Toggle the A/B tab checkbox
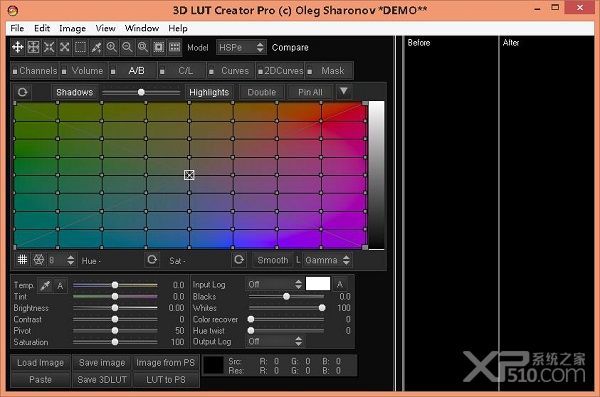This screenshot has height=397, width=600. (x=113, y=71)
